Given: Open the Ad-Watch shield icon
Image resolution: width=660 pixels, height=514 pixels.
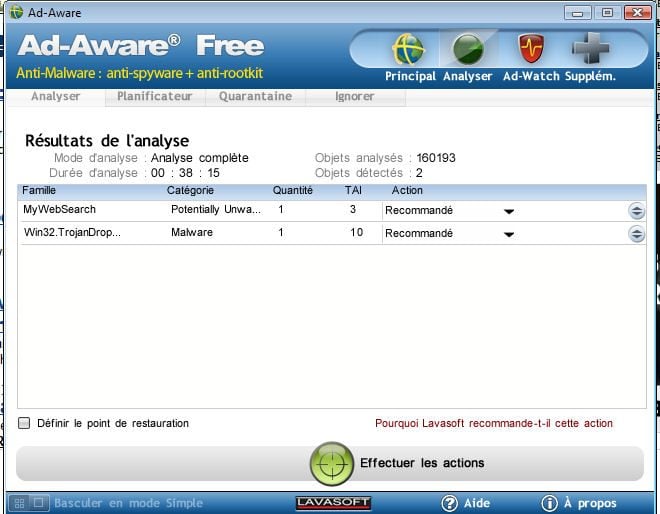Looking at the screenshot, I should (529, 49).
